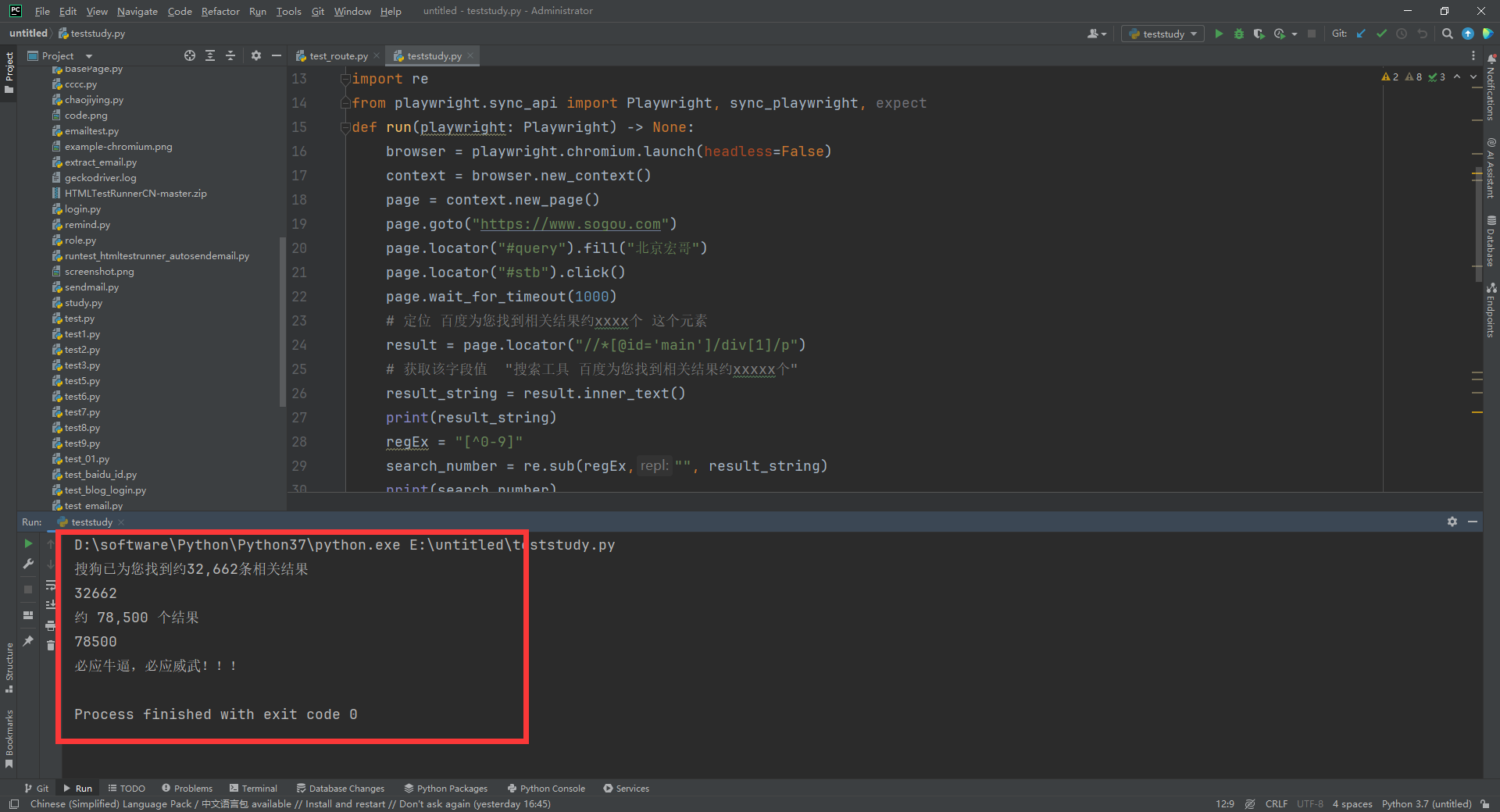Collapse the def run function fold marker
The height and width of the screenshot is (812, 1500).
coord(345,127)
